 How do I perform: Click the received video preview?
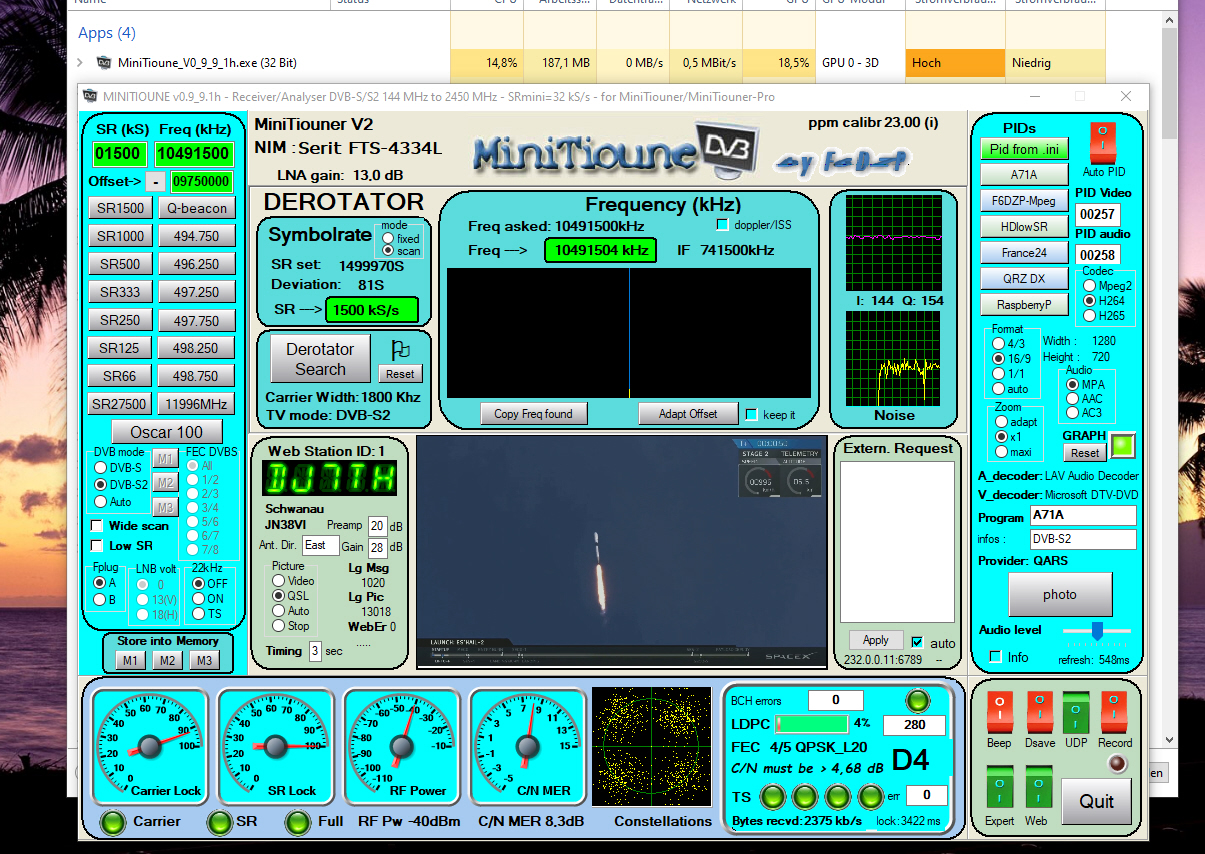622,551
